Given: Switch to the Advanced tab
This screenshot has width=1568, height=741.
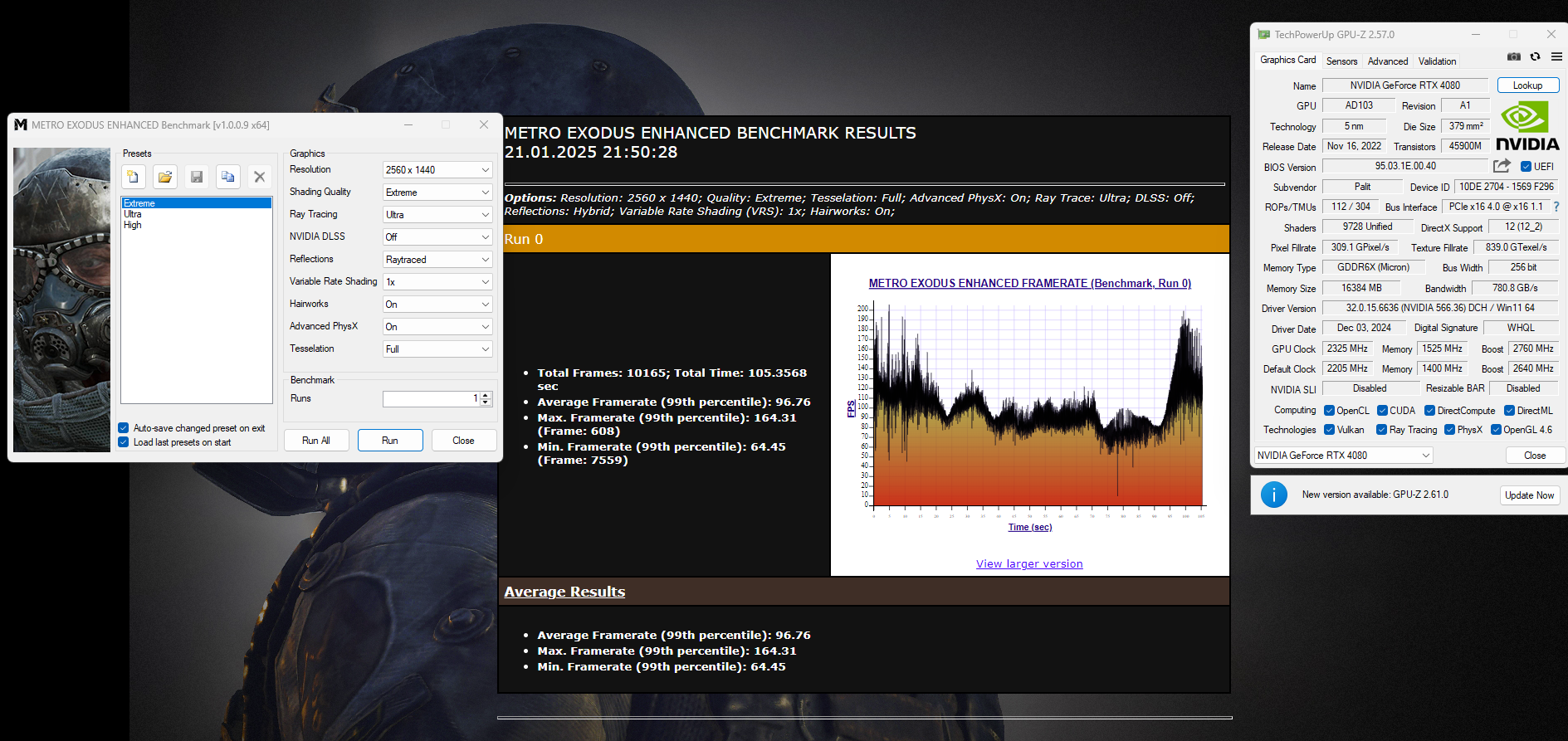Looking at the screenshot, I should 1388,61.
